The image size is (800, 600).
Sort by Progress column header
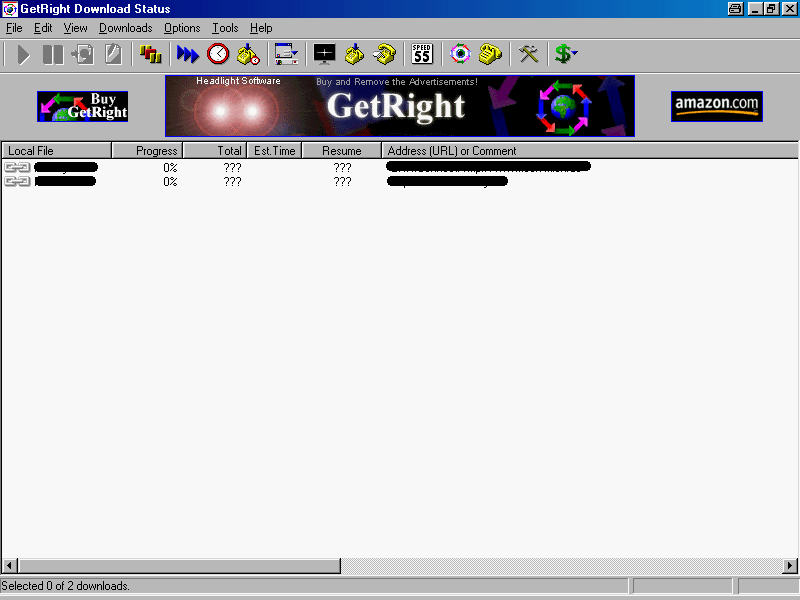[147, 151]
